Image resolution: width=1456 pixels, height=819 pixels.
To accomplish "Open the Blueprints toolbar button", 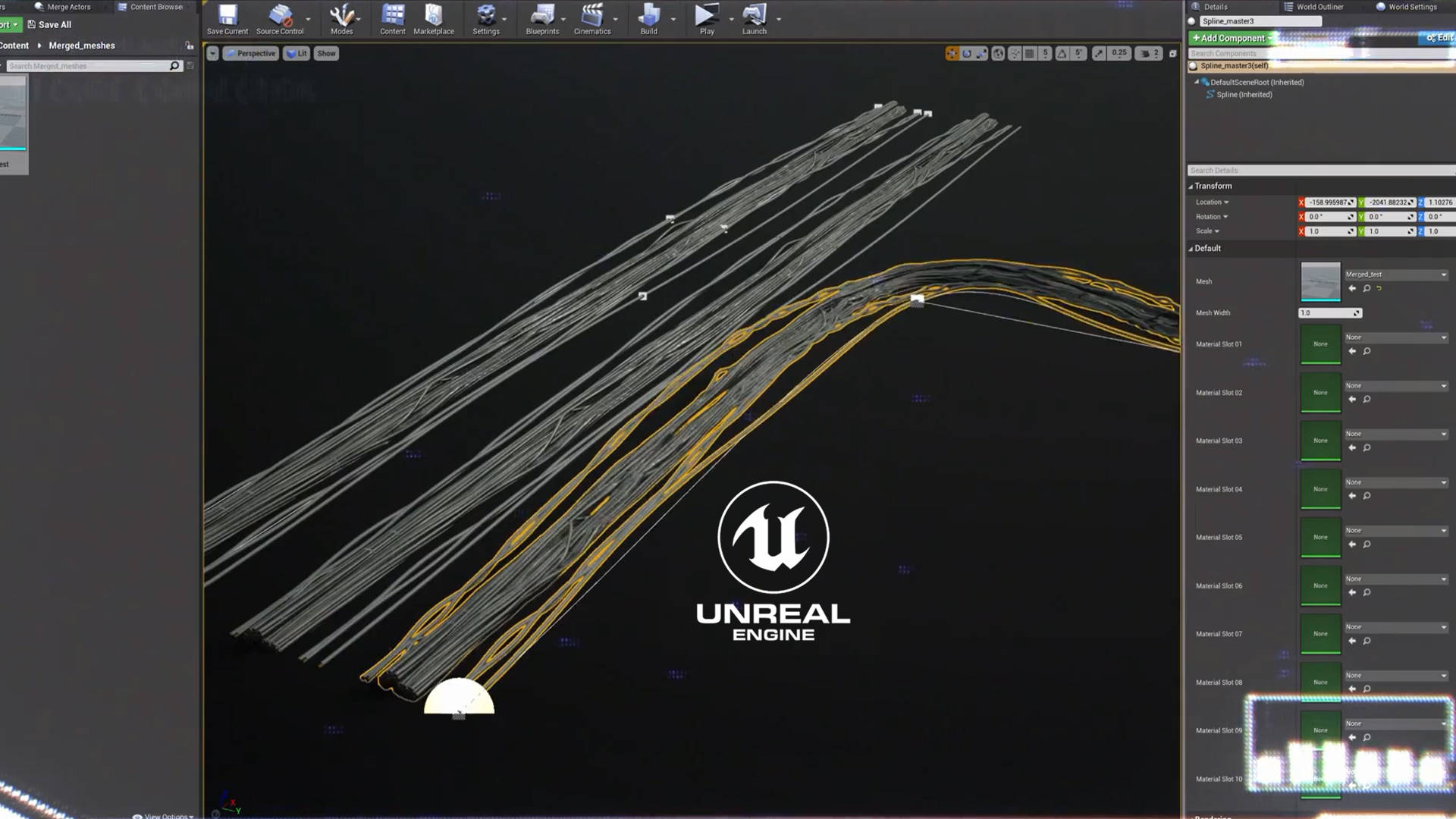I will 542,20.
